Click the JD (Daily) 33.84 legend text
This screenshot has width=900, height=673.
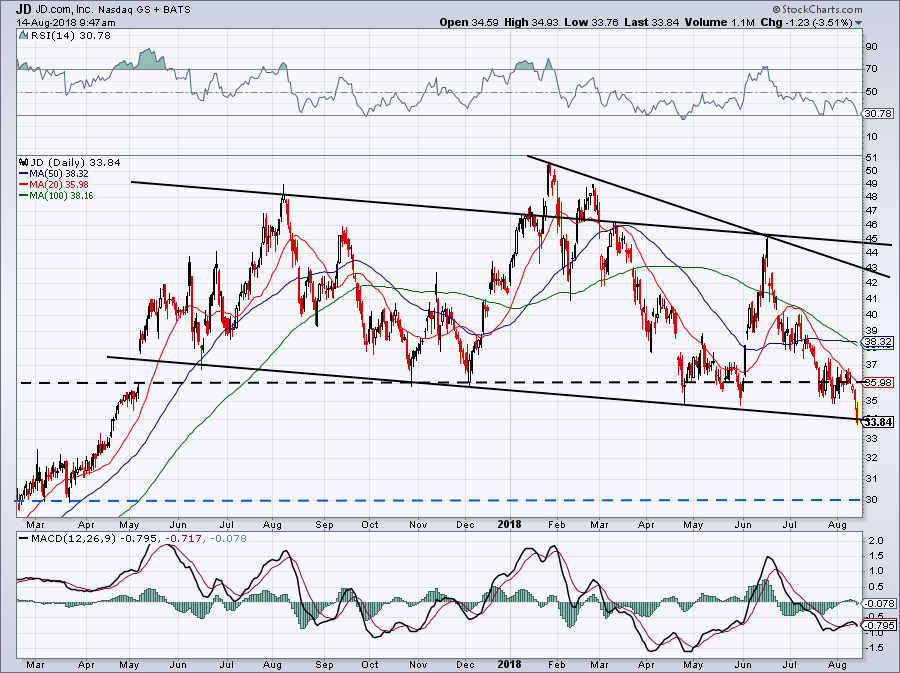tap(75, 162)
